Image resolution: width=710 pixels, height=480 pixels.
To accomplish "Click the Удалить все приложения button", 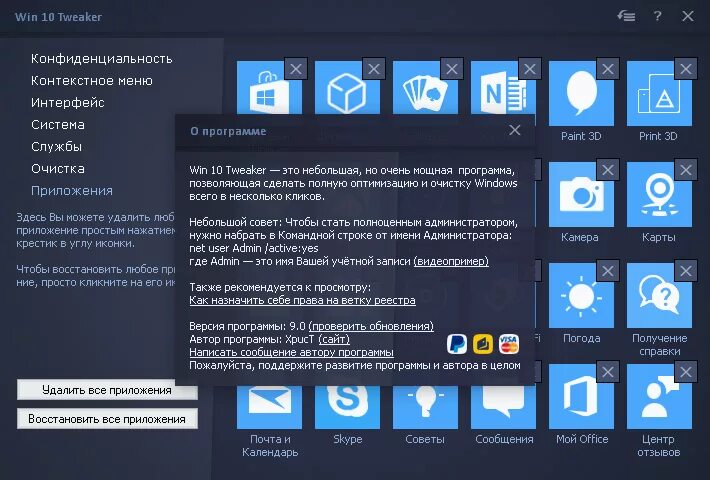I will 107,390.
